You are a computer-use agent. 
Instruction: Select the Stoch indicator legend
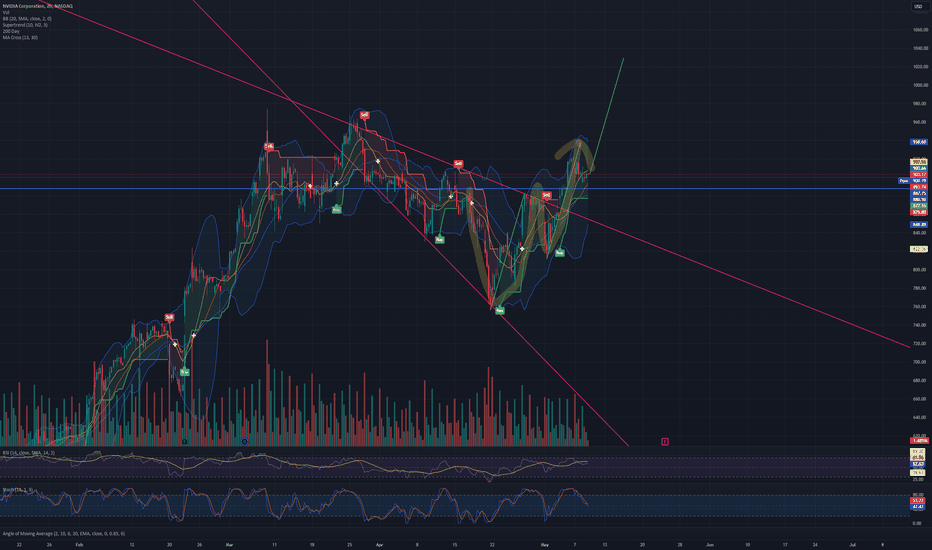[x=17, y=490]
